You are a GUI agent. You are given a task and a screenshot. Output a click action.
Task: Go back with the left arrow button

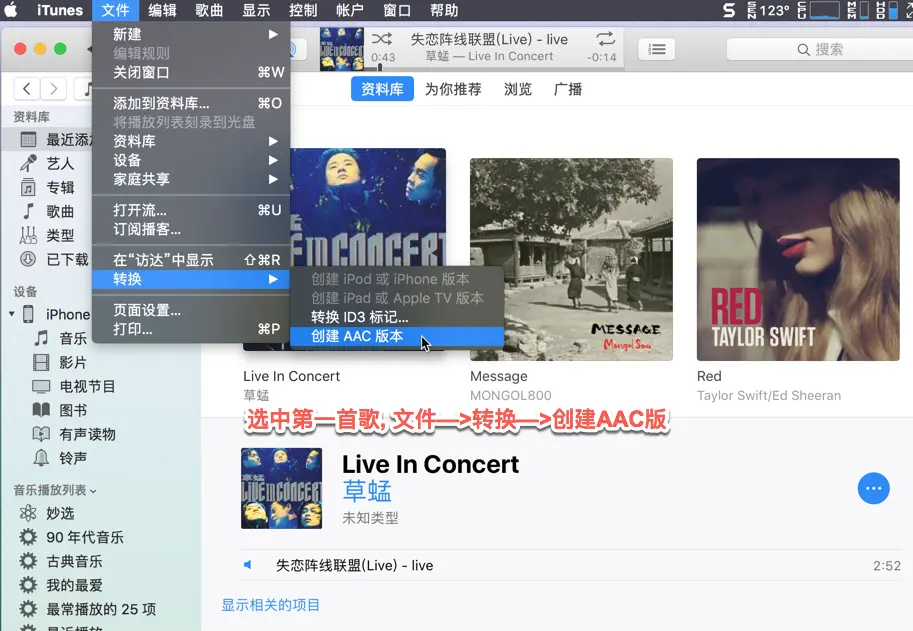pos(27,89)
